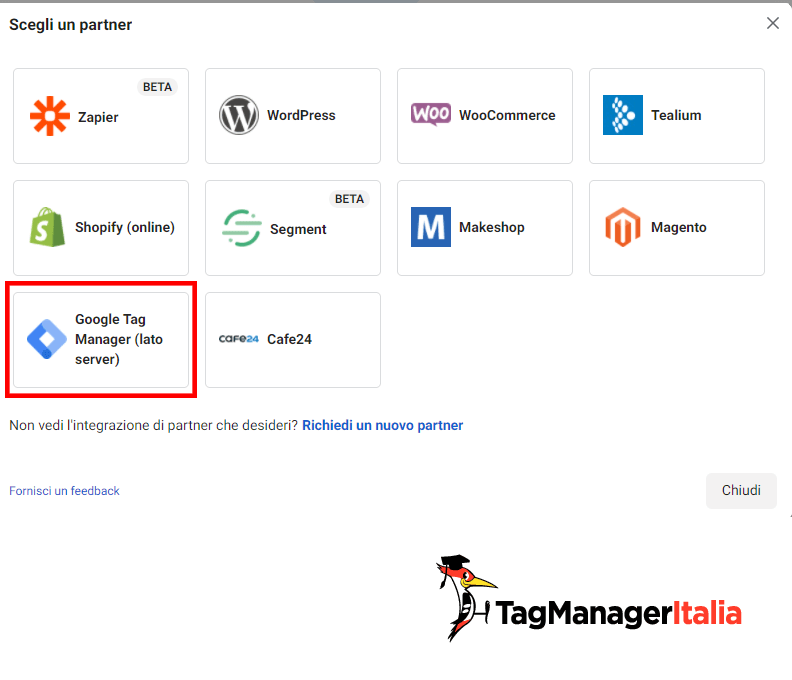Click the Zapier orange asterisk logo

click(x=50, y=116)
